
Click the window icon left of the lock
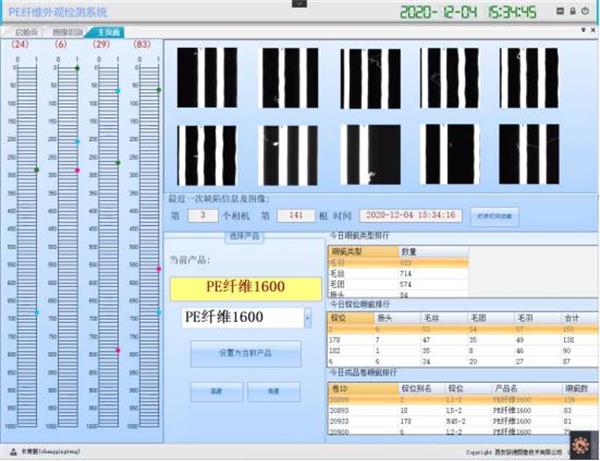(x=560, y=11)
